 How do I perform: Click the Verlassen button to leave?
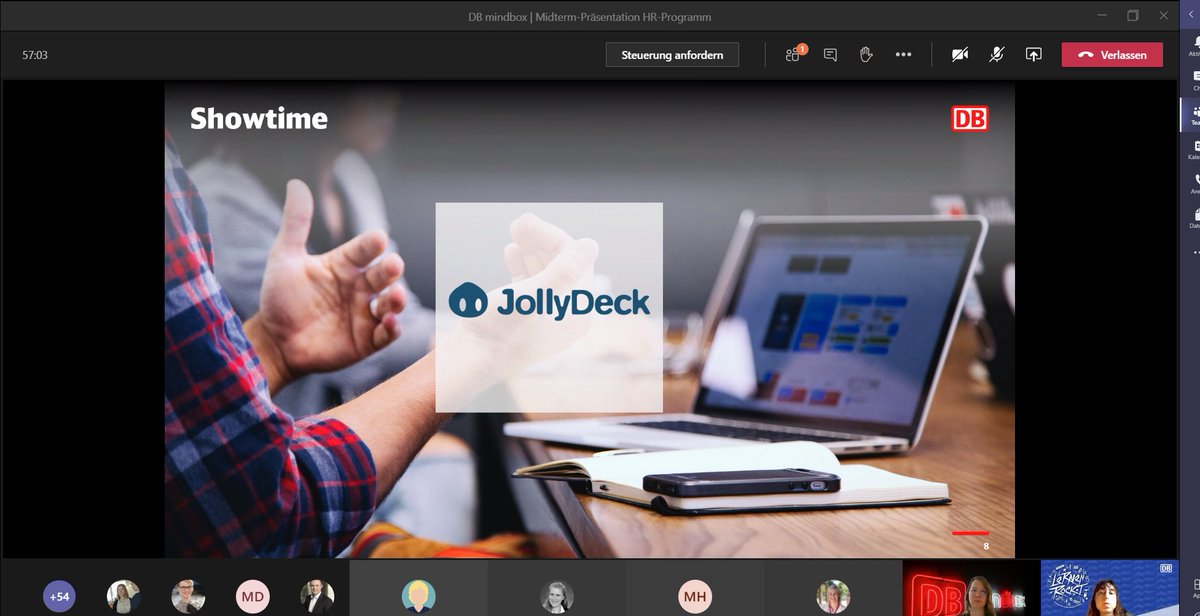(x=1112, y=55)
